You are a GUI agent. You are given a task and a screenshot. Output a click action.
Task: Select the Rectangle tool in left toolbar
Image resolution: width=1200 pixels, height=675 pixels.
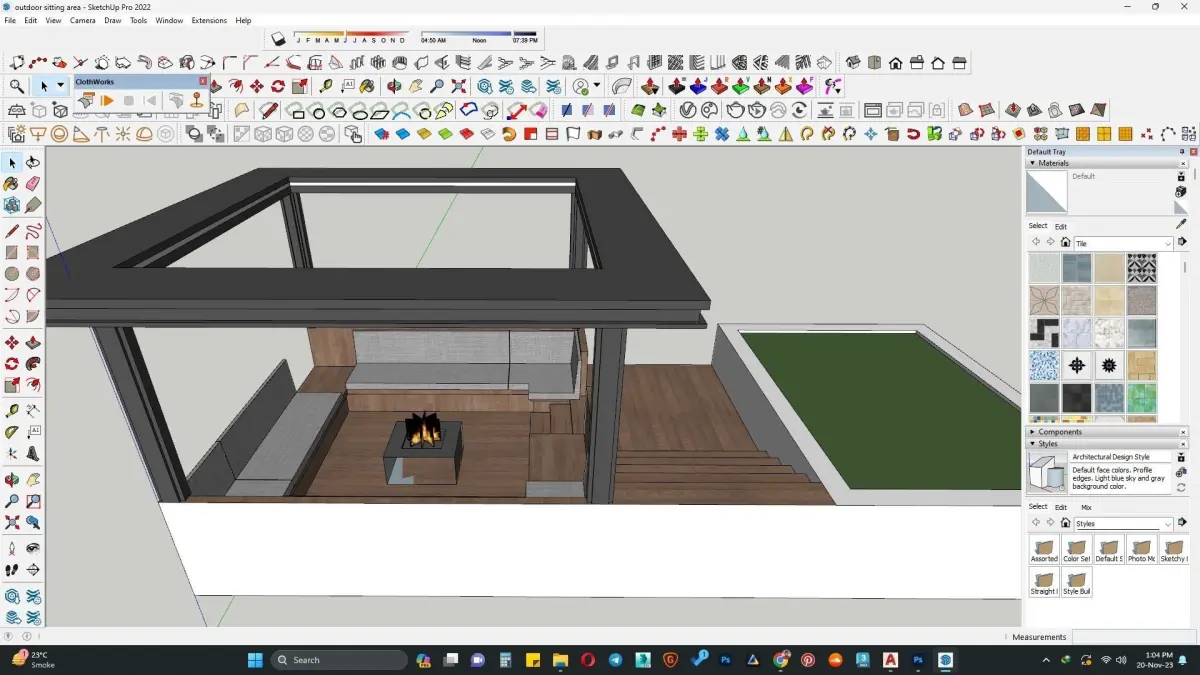coord(12,252)
